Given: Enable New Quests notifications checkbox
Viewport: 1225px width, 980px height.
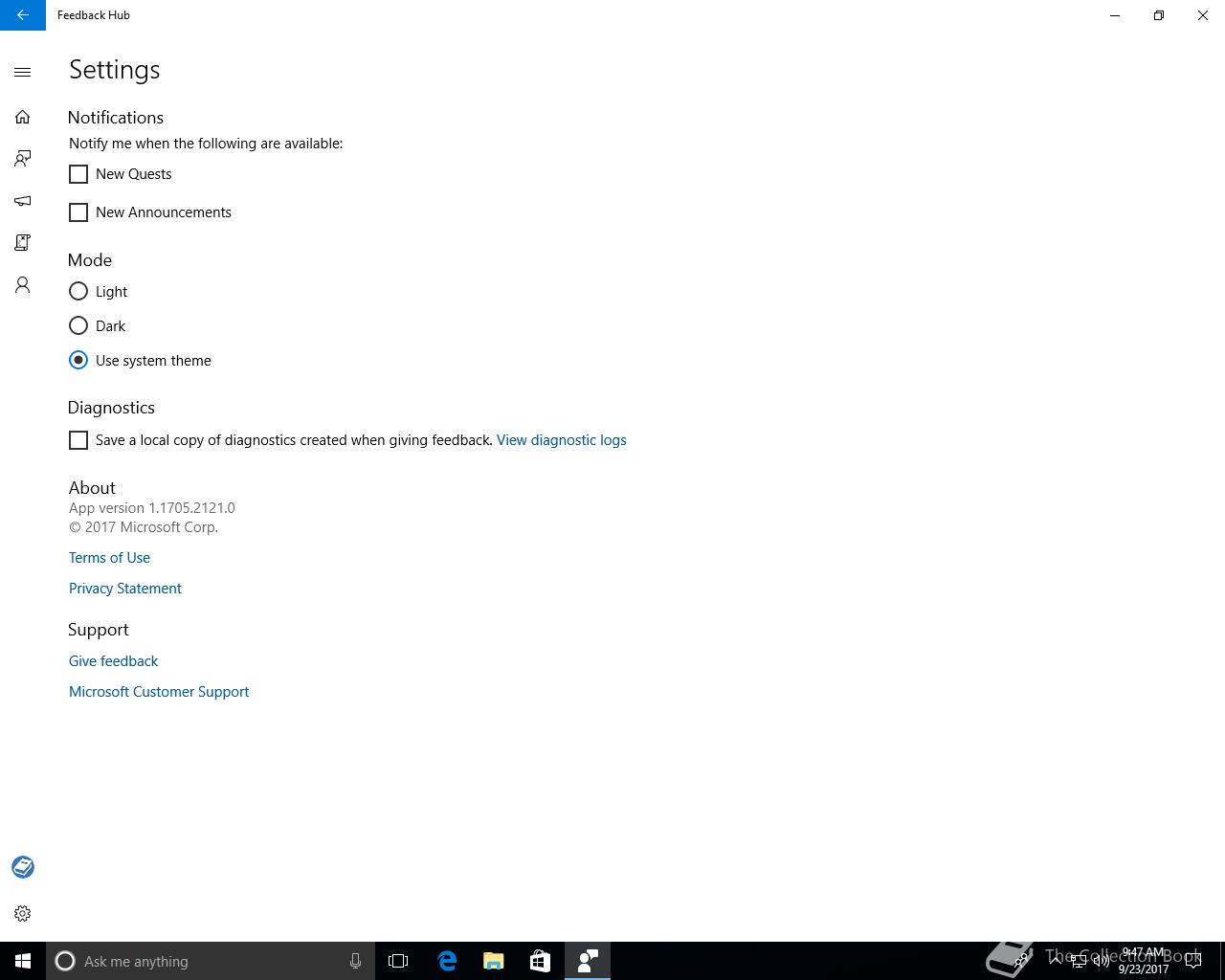Looking at the screenshot, I should click(x=78, y=174).
